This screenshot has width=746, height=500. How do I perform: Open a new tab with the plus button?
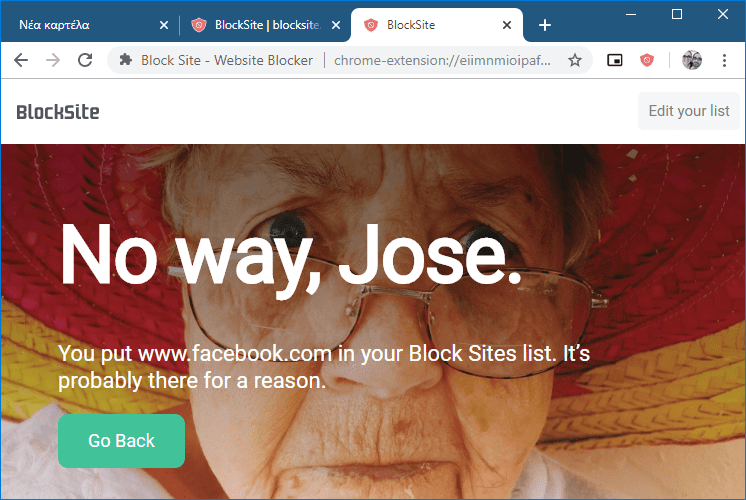pyautogui.click(x=545, y=25)
